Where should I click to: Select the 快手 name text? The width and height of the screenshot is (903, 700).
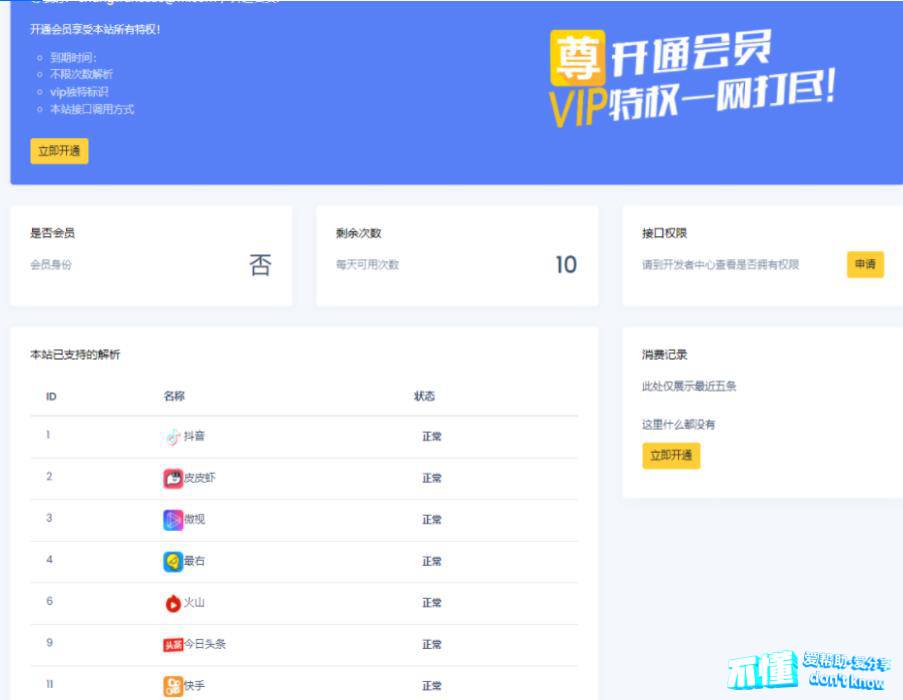pos(194,686)
